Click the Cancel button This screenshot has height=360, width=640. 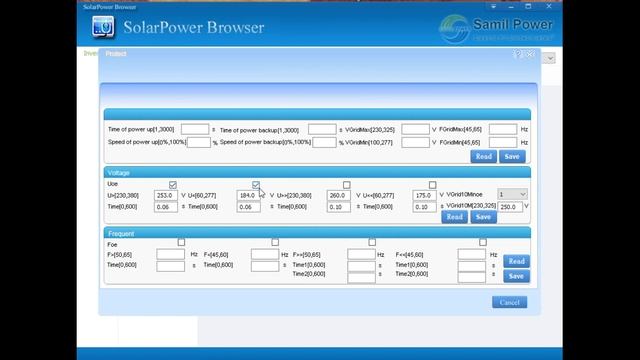pyautogui.click(x=509, y=302)
